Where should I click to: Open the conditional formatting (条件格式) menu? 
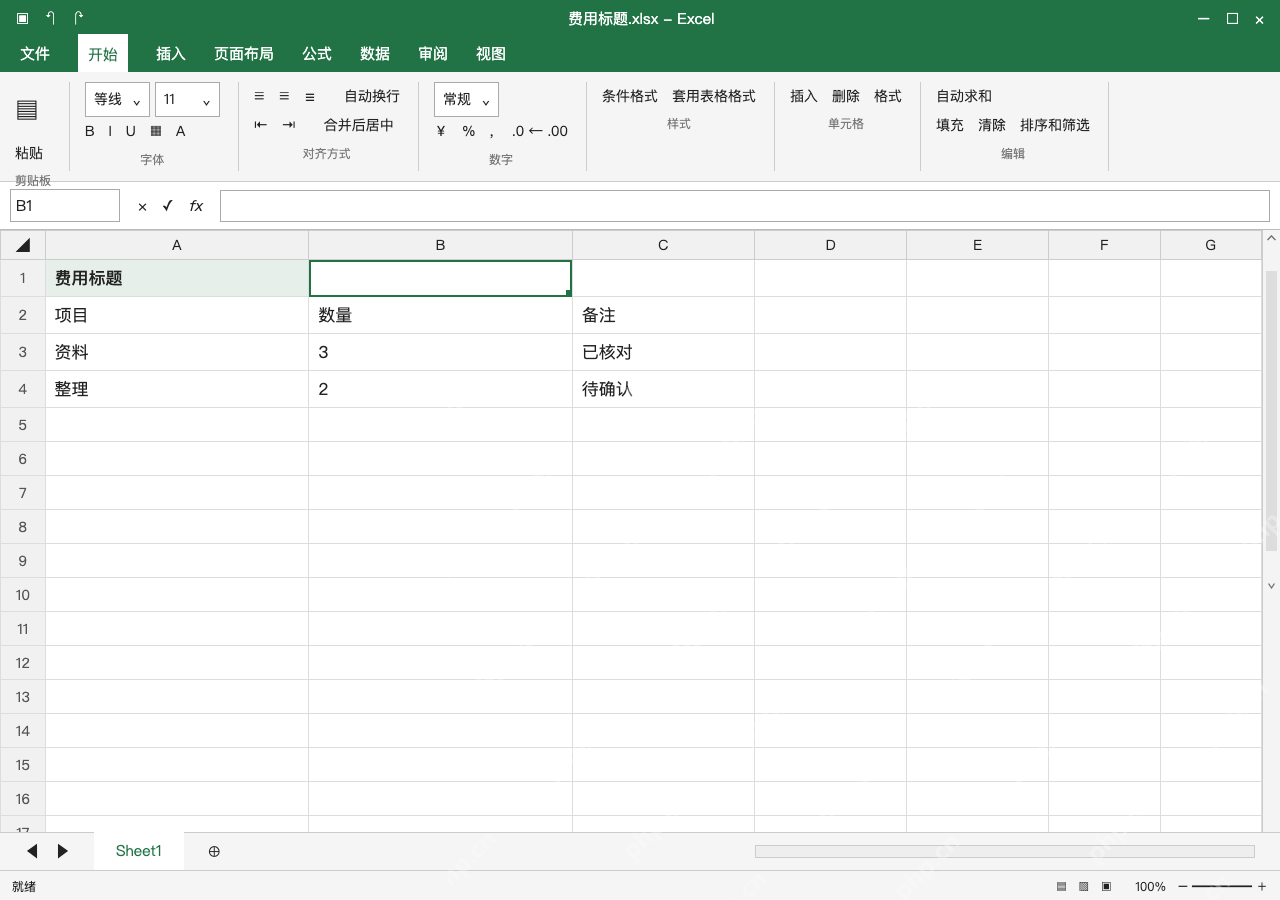pyautogui.click(x=630, y=96)
